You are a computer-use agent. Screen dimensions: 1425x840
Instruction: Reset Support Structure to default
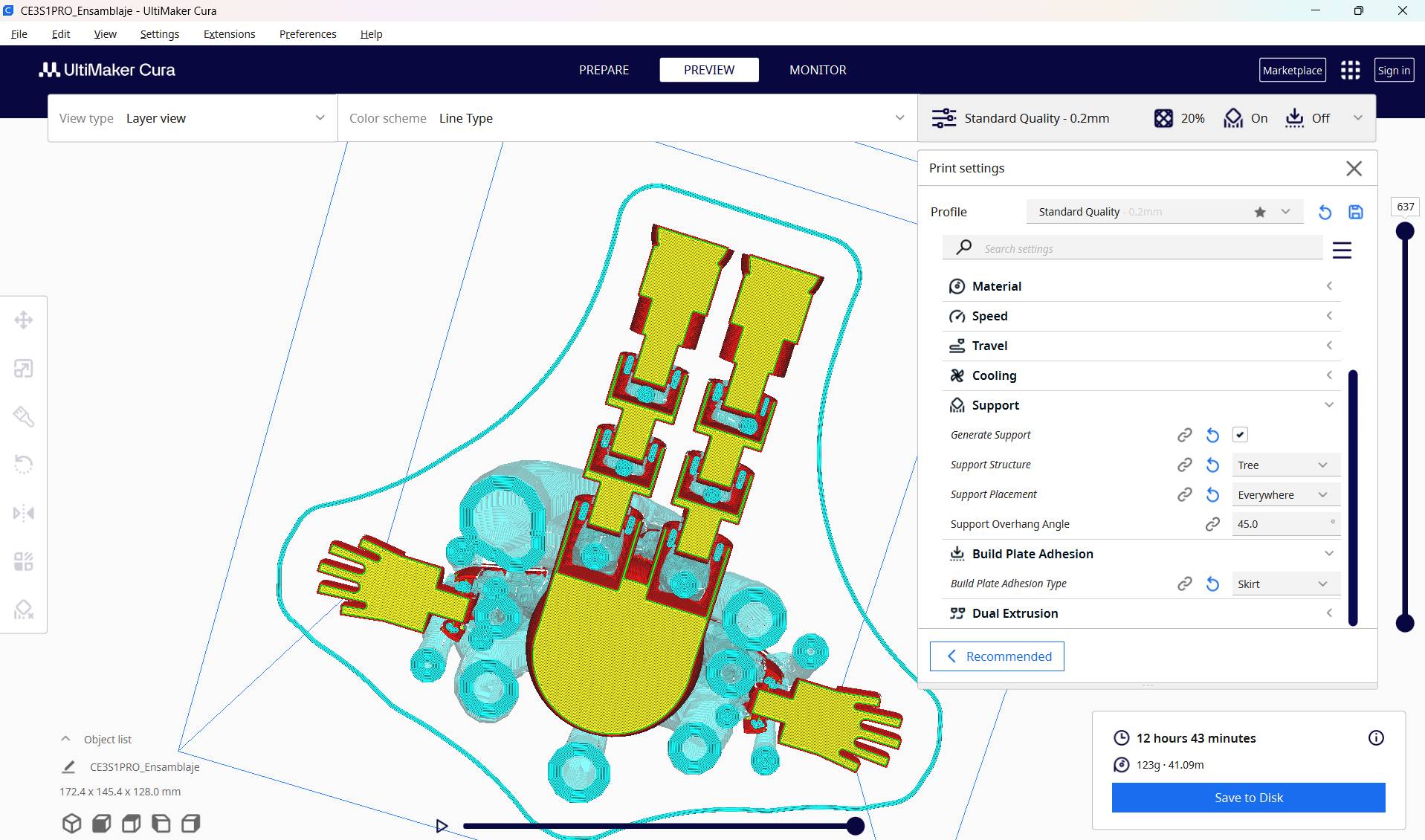(x=1212, y=465)
